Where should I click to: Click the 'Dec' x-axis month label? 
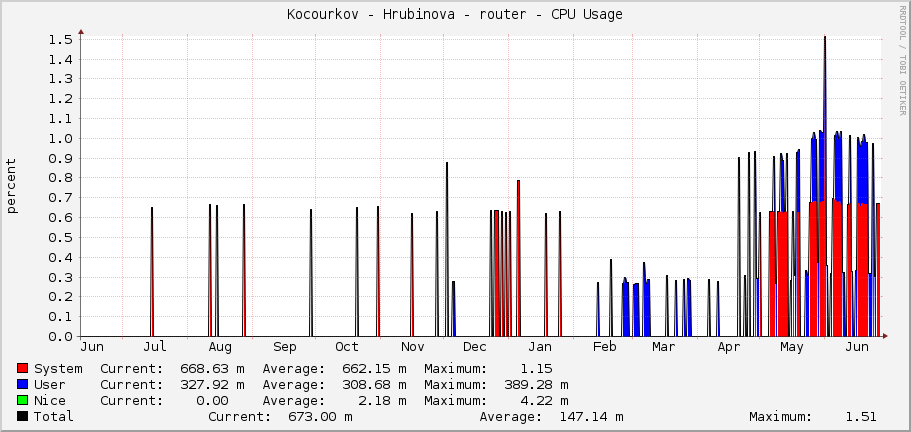point(475,347)
